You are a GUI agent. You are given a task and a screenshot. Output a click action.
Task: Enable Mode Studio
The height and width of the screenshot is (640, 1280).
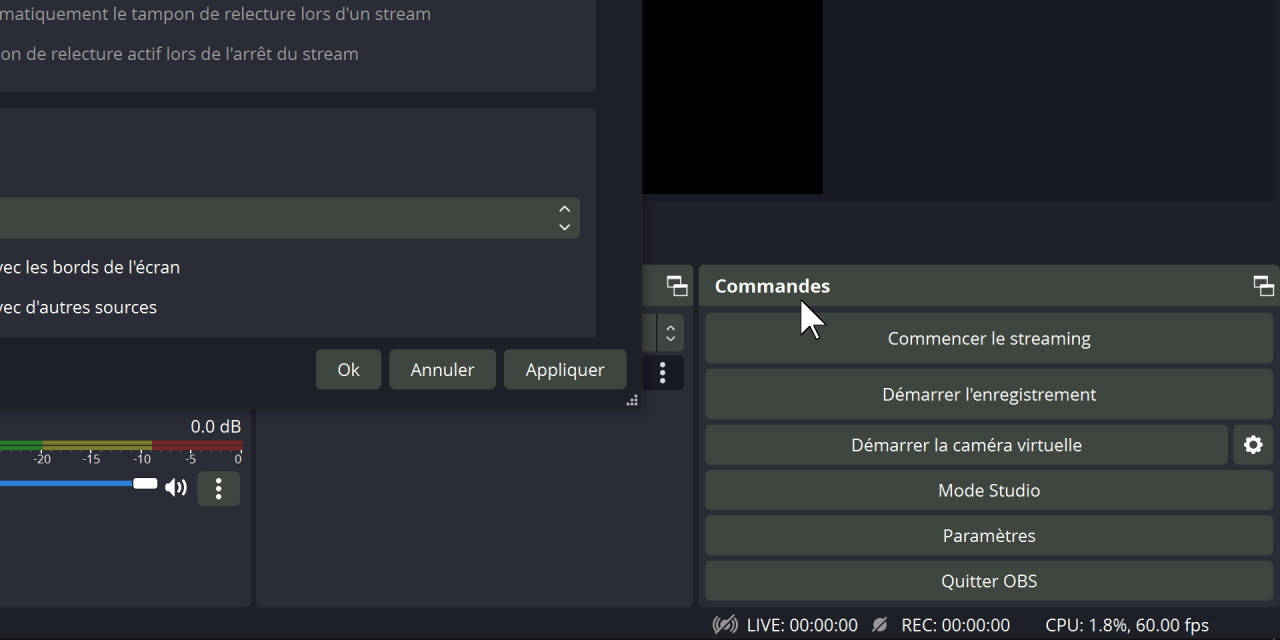988,490
